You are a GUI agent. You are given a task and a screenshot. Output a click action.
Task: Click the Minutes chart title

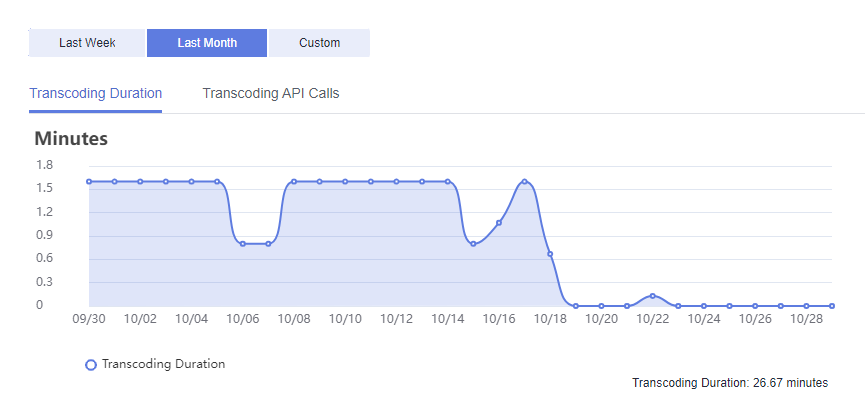click(71, 139)
